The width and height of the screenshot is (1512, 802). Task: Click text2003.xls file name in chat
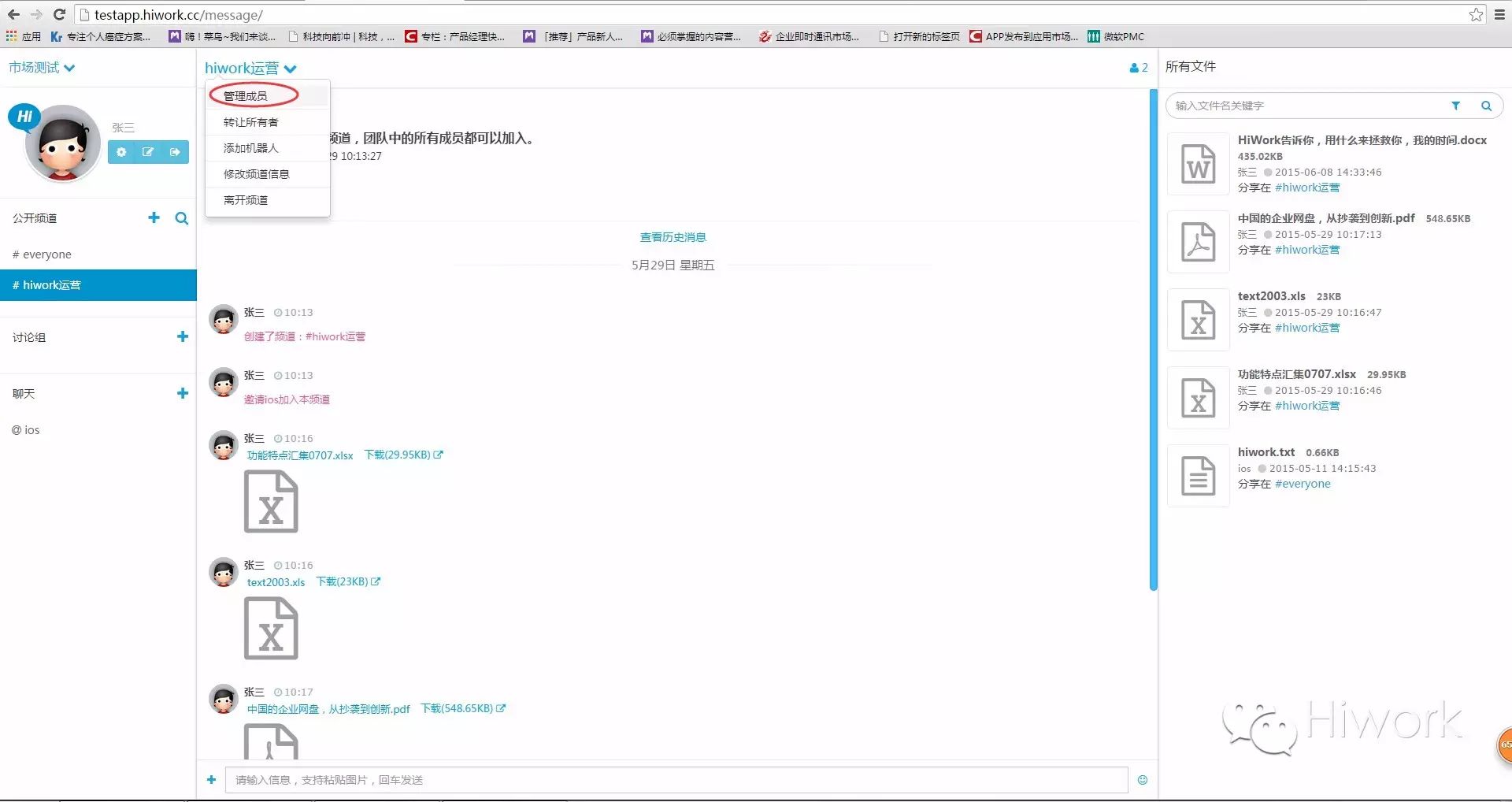(x=276, y=582)
